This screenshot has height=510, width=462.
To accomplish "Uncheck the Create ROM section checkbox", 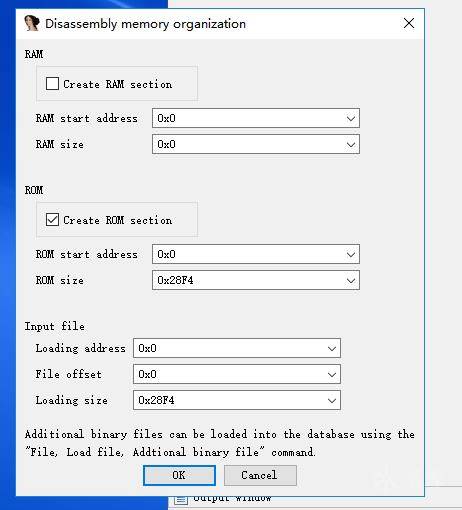I will [52, 220].
